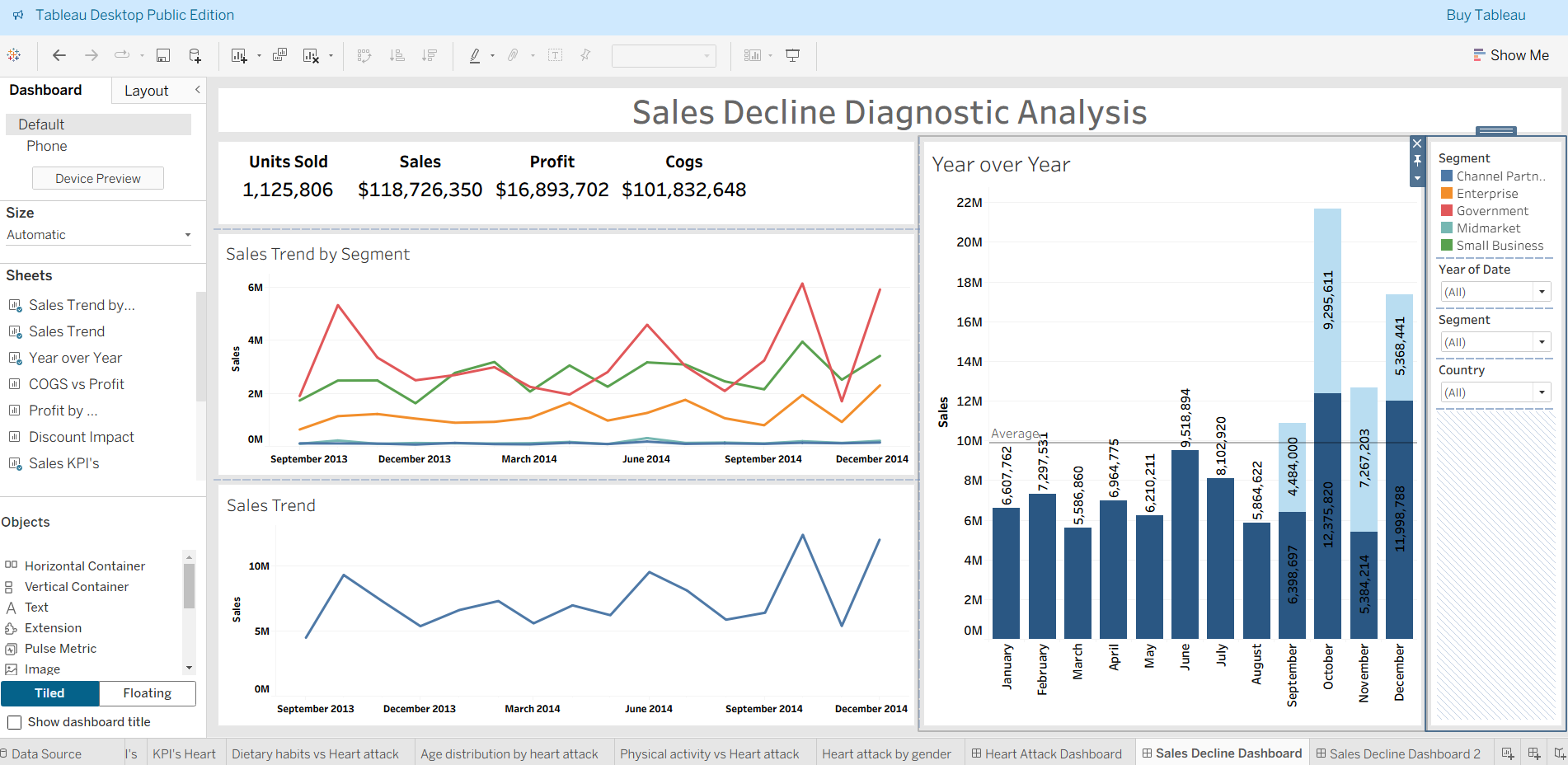Click the Midmarket teal legend swatch
The width and height of the screenshot is (1568, 765).
[1446, 228]
